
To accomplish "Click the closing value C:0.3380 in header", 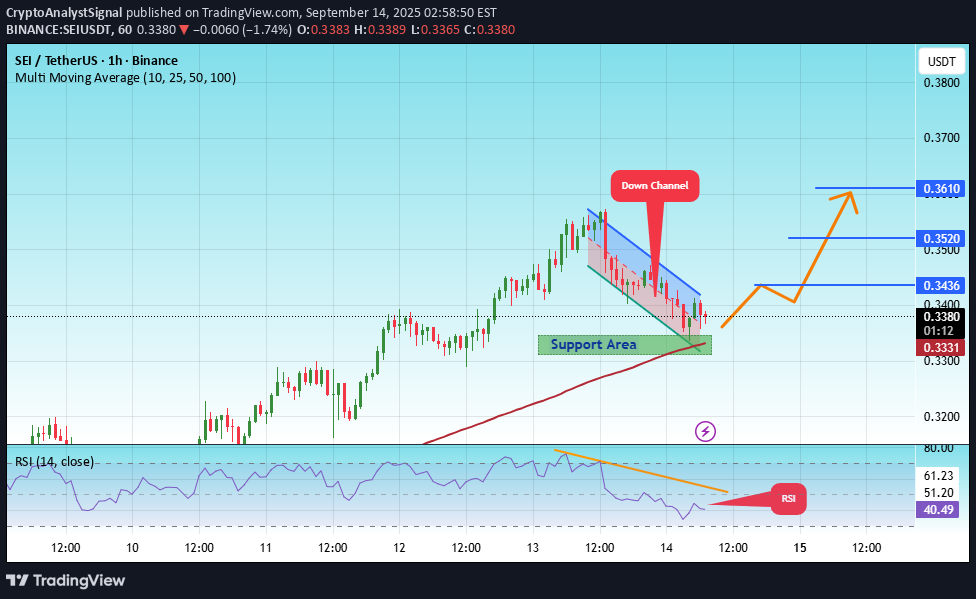I will [489, 29].
